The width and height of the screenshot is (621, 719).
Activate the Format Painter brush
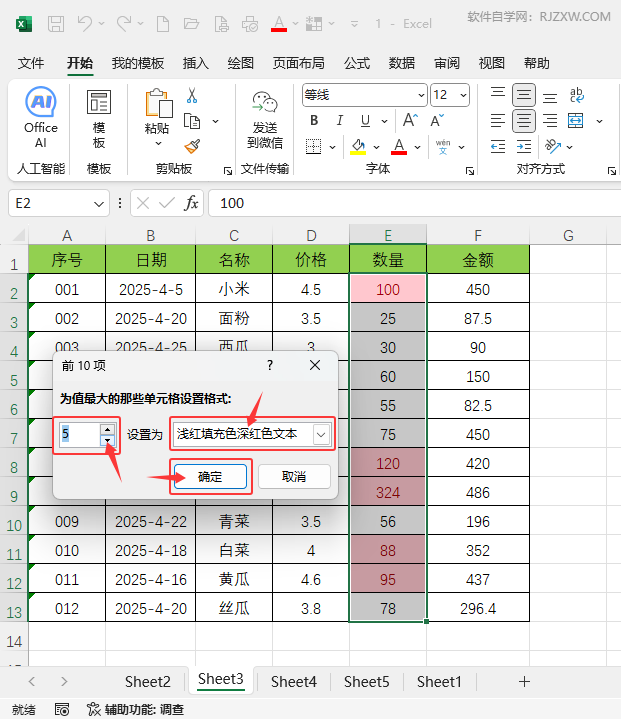pyautogui.click(x=192, y=146)
